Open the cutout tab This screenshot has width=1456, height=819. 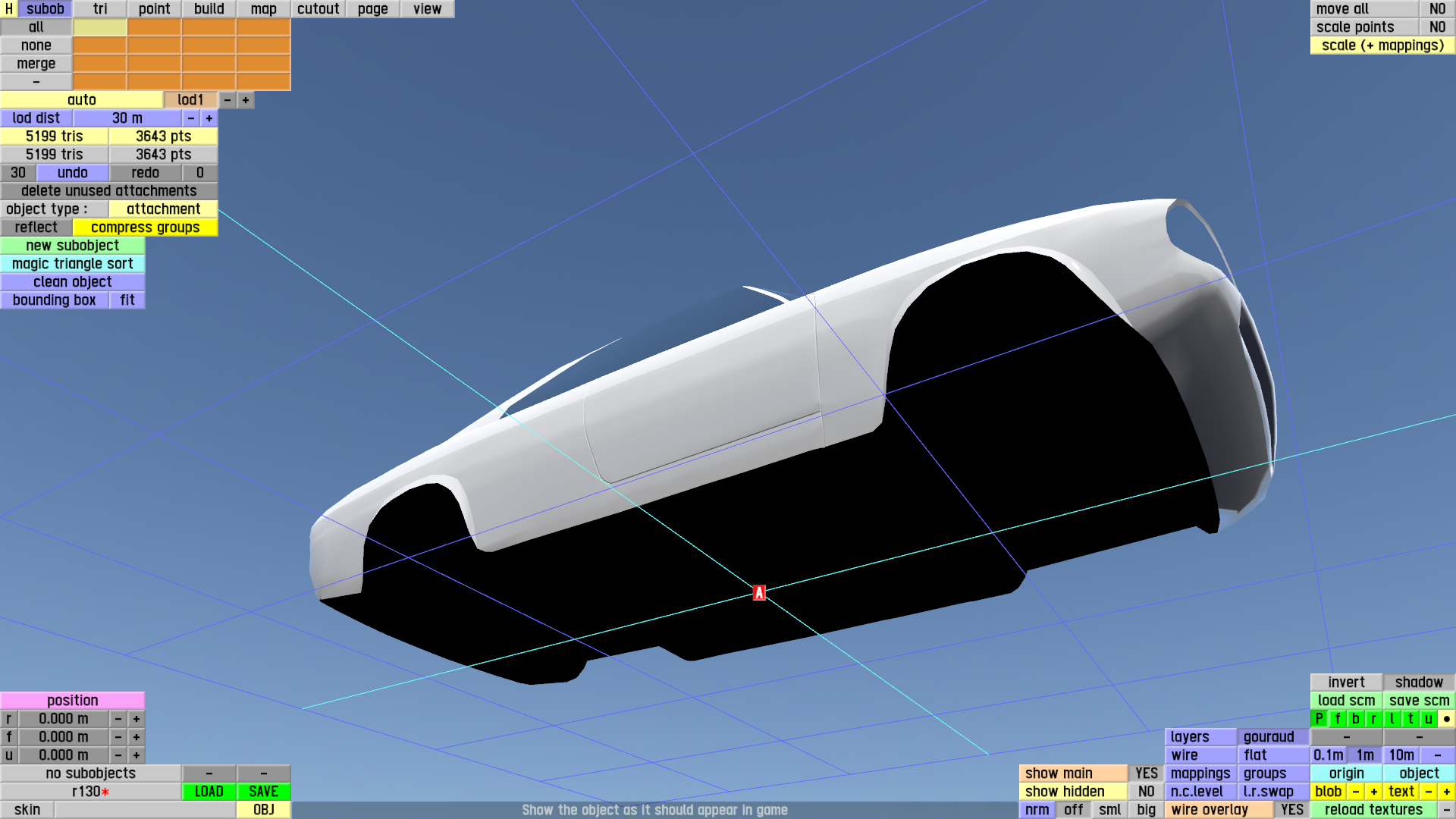(318, 9)
